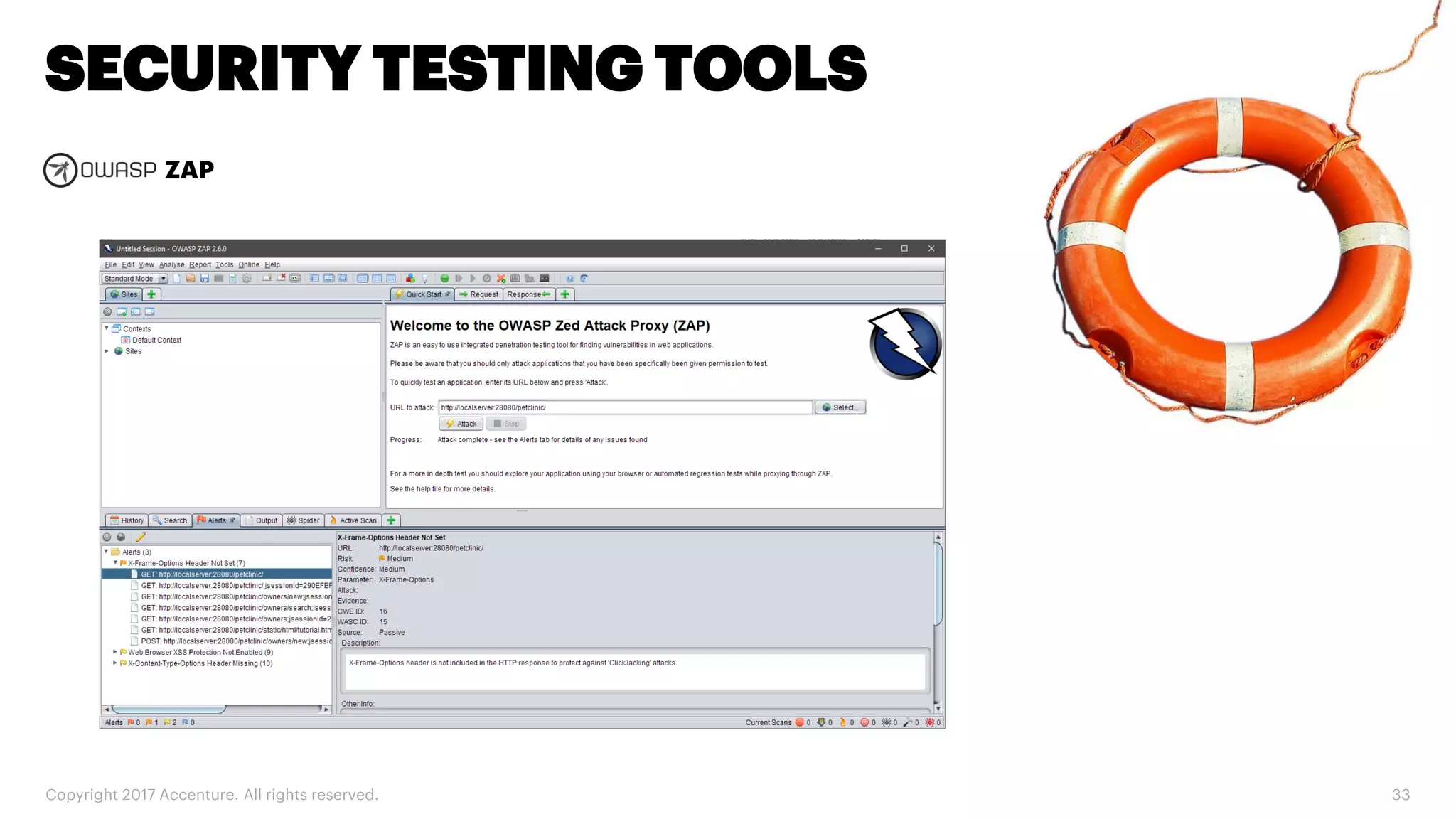Switch to the Request tab
Screen dimensions: 1456x819
pyautogui.click(x=479, y=294)
